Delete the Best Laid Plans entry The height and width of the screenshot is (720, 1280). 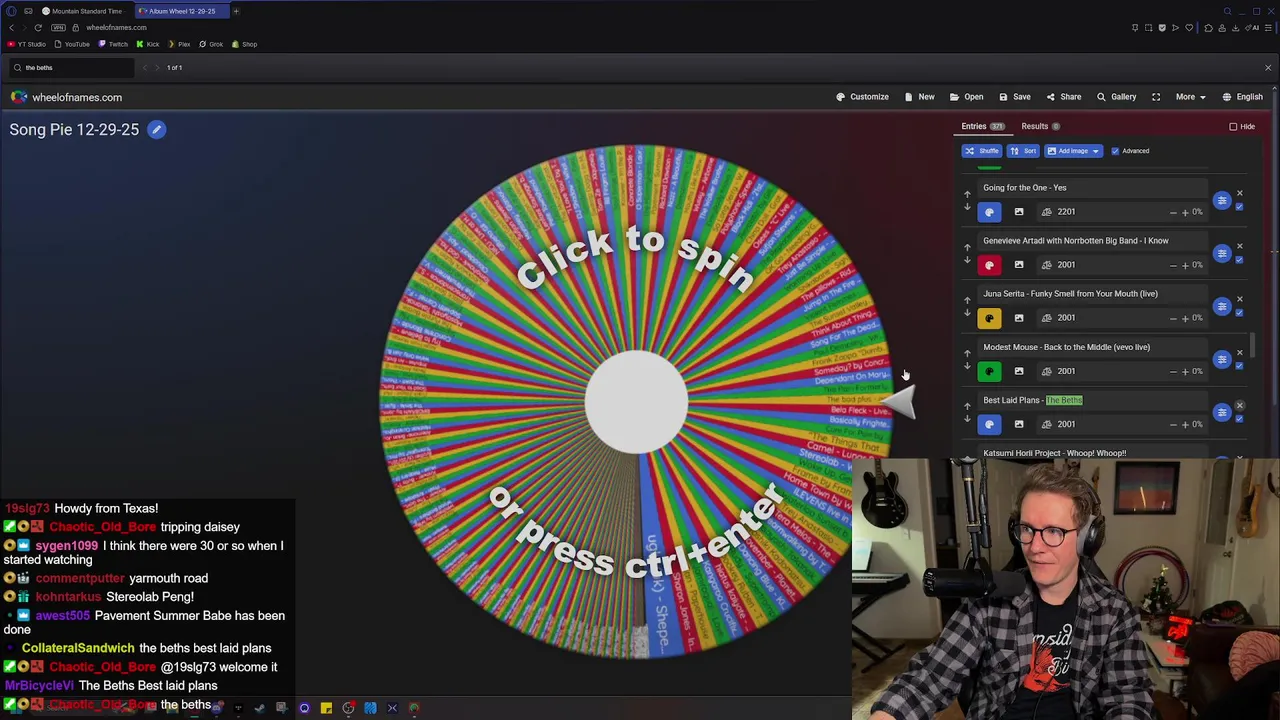click(x=1239, y=406)
